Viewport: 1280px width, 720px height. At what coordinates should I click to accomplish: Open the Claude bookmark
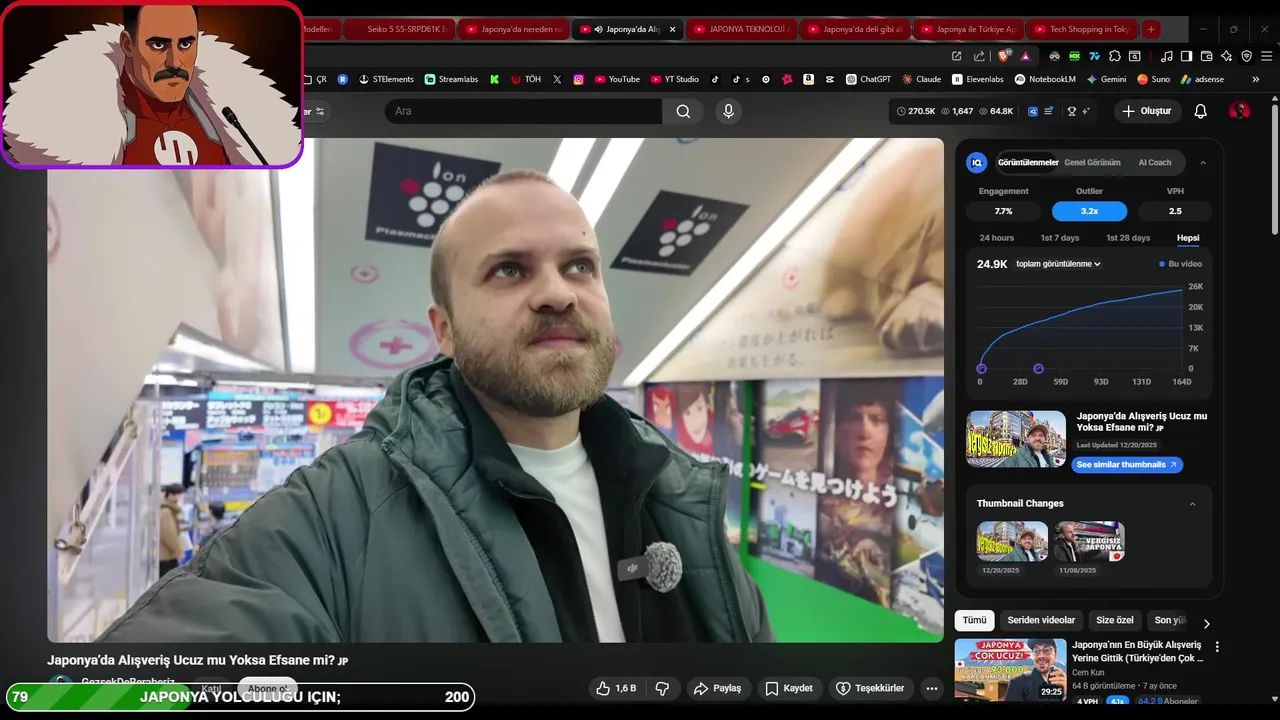tap(922, 79)
